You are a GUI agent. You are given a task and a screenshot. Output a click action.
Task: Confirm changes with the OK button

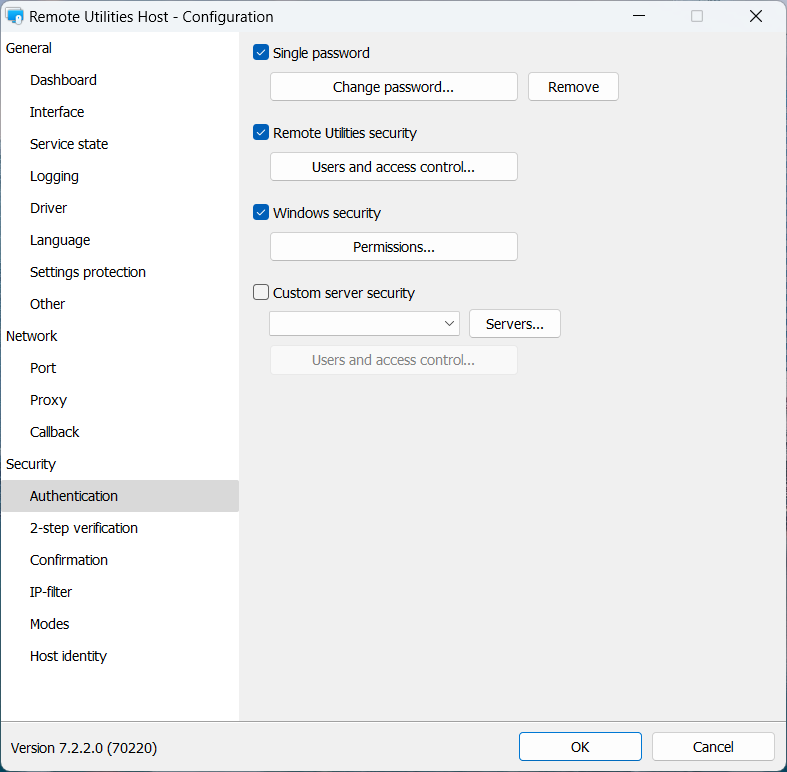click(x=580, y=747)
